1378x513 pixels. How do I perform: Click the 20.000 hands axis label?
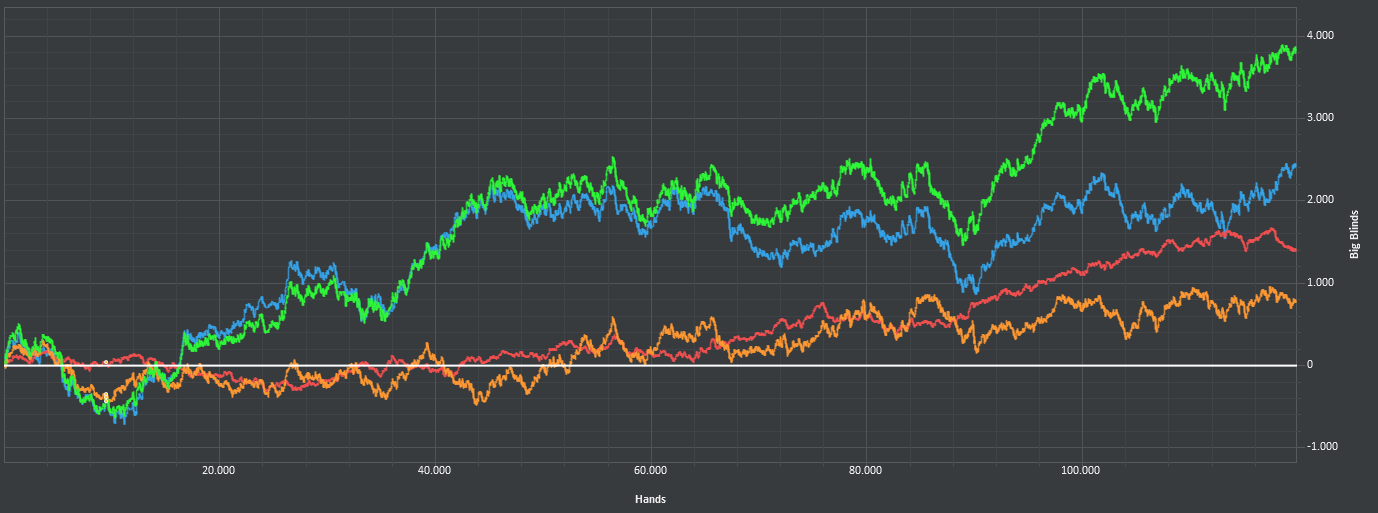pyautogui.click(x=218, y=470)
